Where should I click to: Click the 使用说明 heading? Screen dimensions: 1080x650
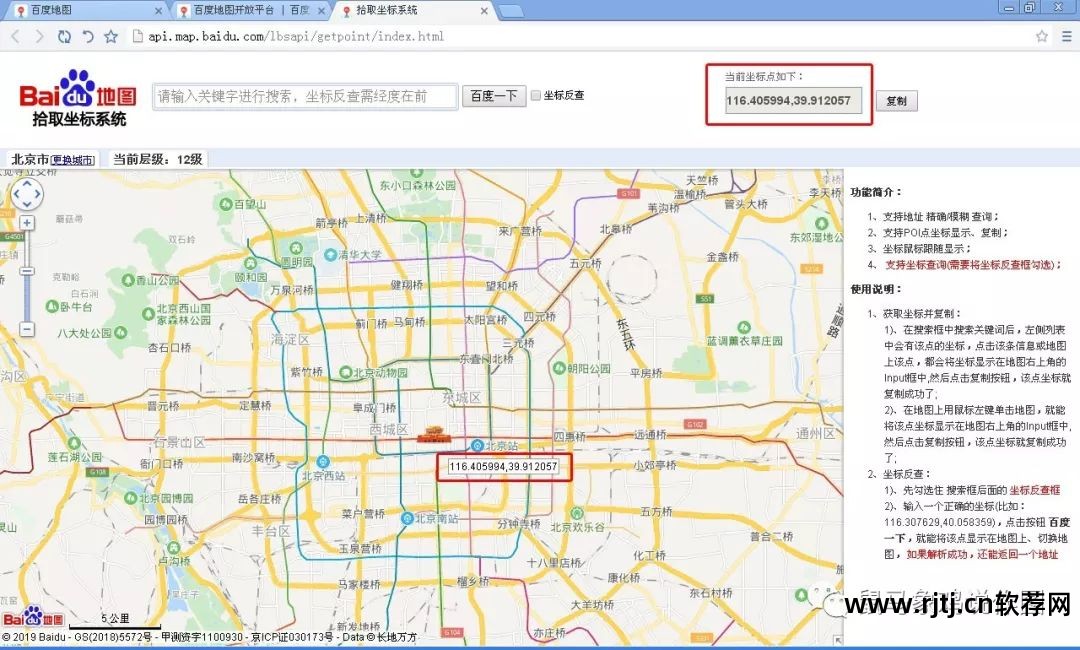tap(875, 289)
